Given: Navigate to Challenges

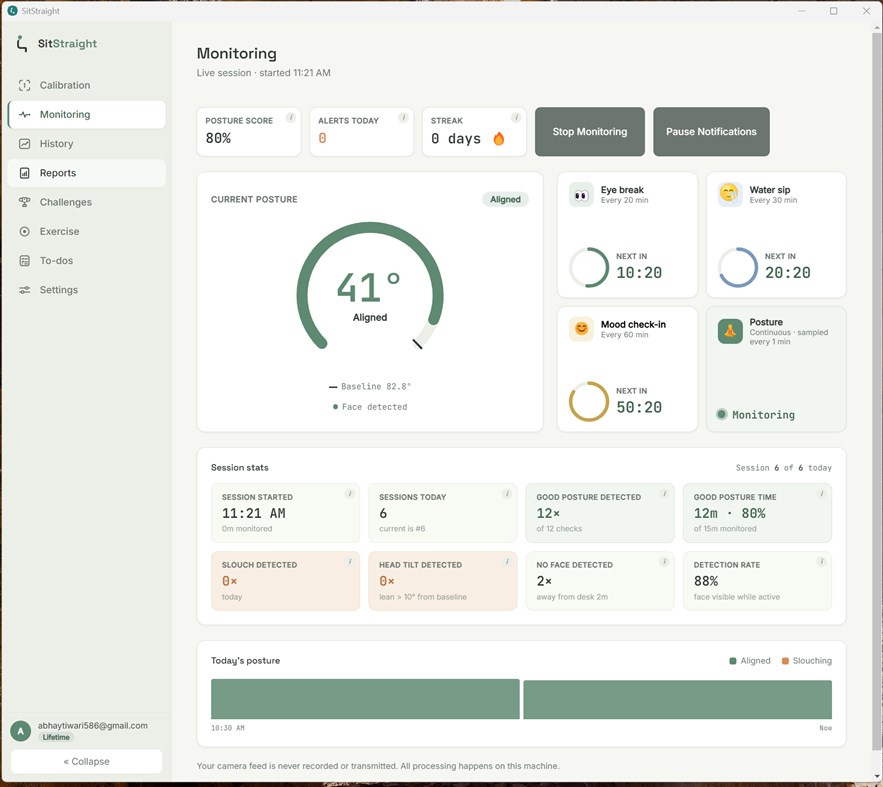Looking at the screenshot, I should pyautogui.click(x=87, y=202).
